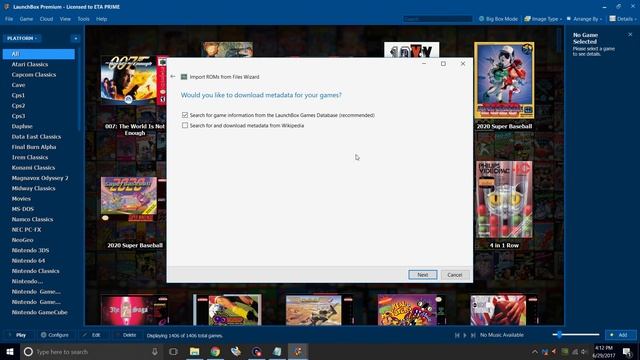640x360 pixels.
Task: Open File Explorer from the taskbar
Action: click(x=195, y=351)
